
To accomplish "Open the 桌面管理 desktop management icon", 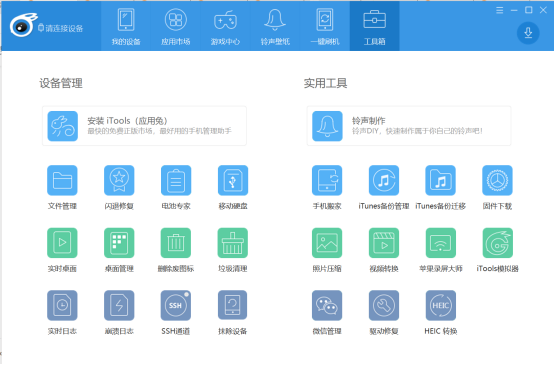I will [119, 243].
